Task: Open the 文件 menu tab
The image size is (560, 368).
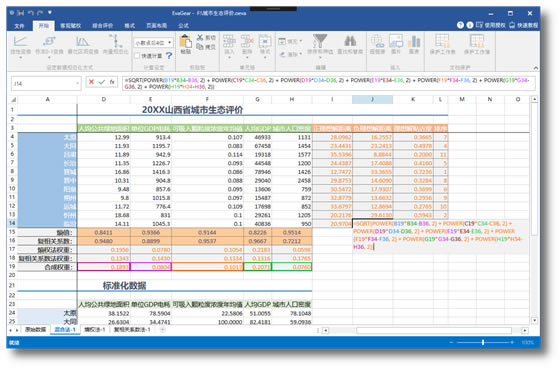Action: point(19,26)
